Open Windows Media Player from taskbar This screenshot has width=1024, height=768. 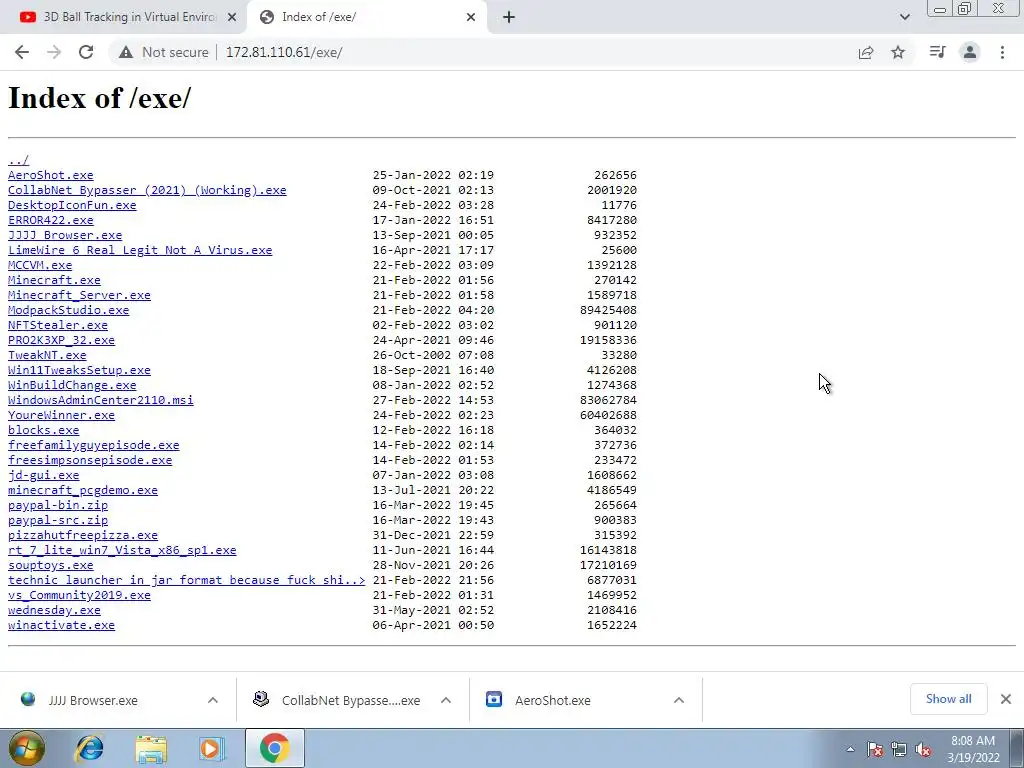(x=211, y=749)
